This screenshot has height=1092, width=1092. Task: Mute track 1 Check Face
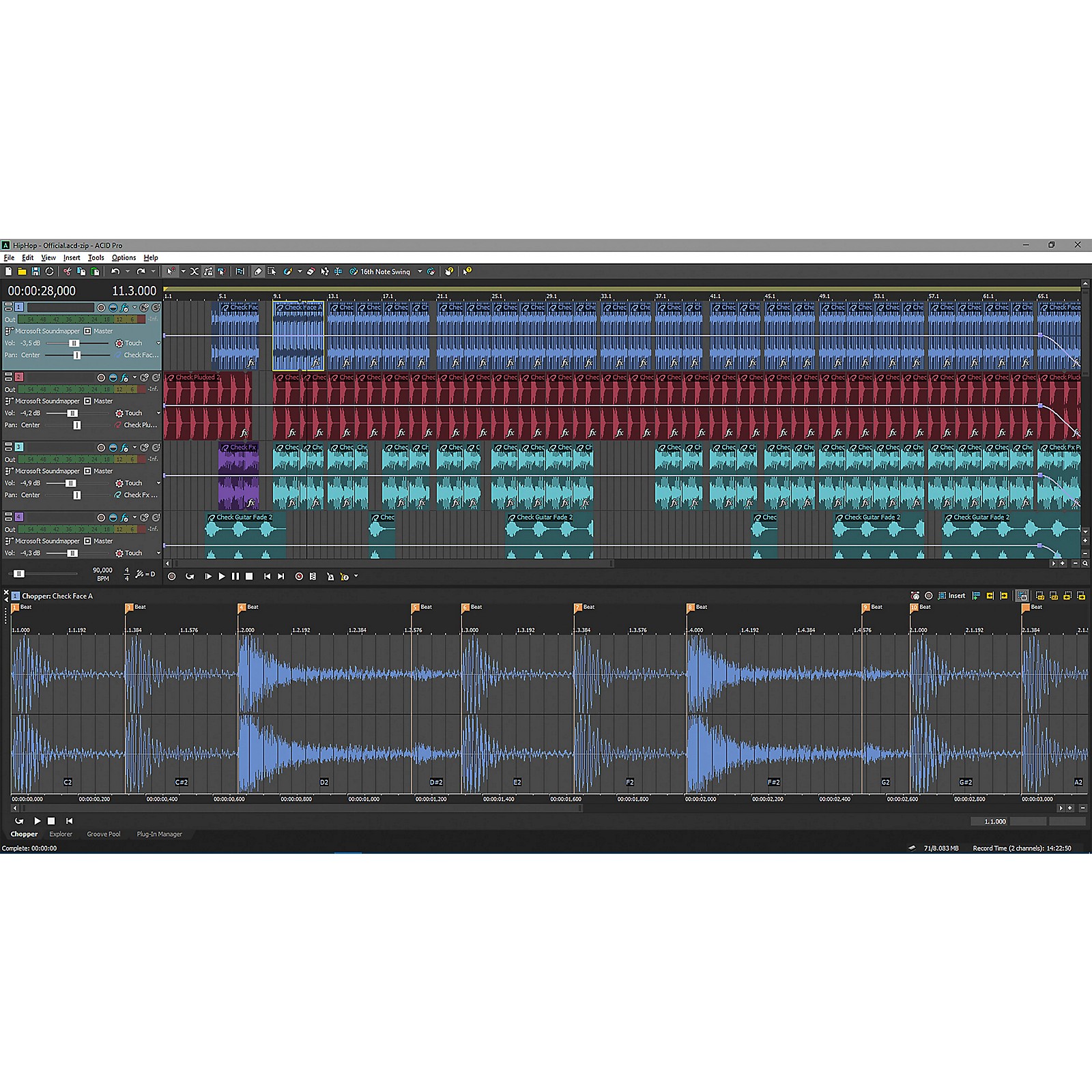(144, 308)
